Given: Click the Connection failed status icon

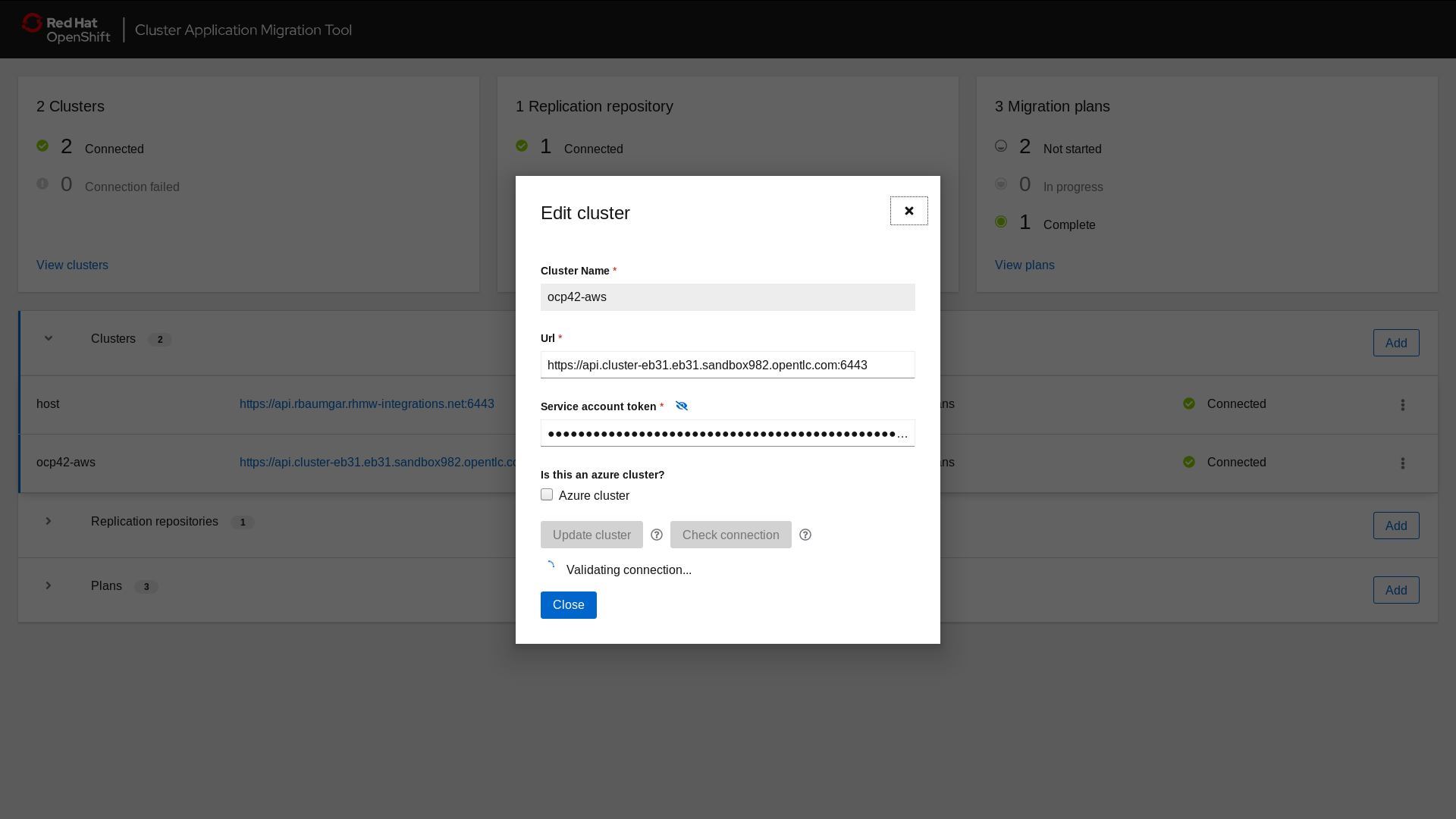Looking at the screenshot, I should coord(42,184).
